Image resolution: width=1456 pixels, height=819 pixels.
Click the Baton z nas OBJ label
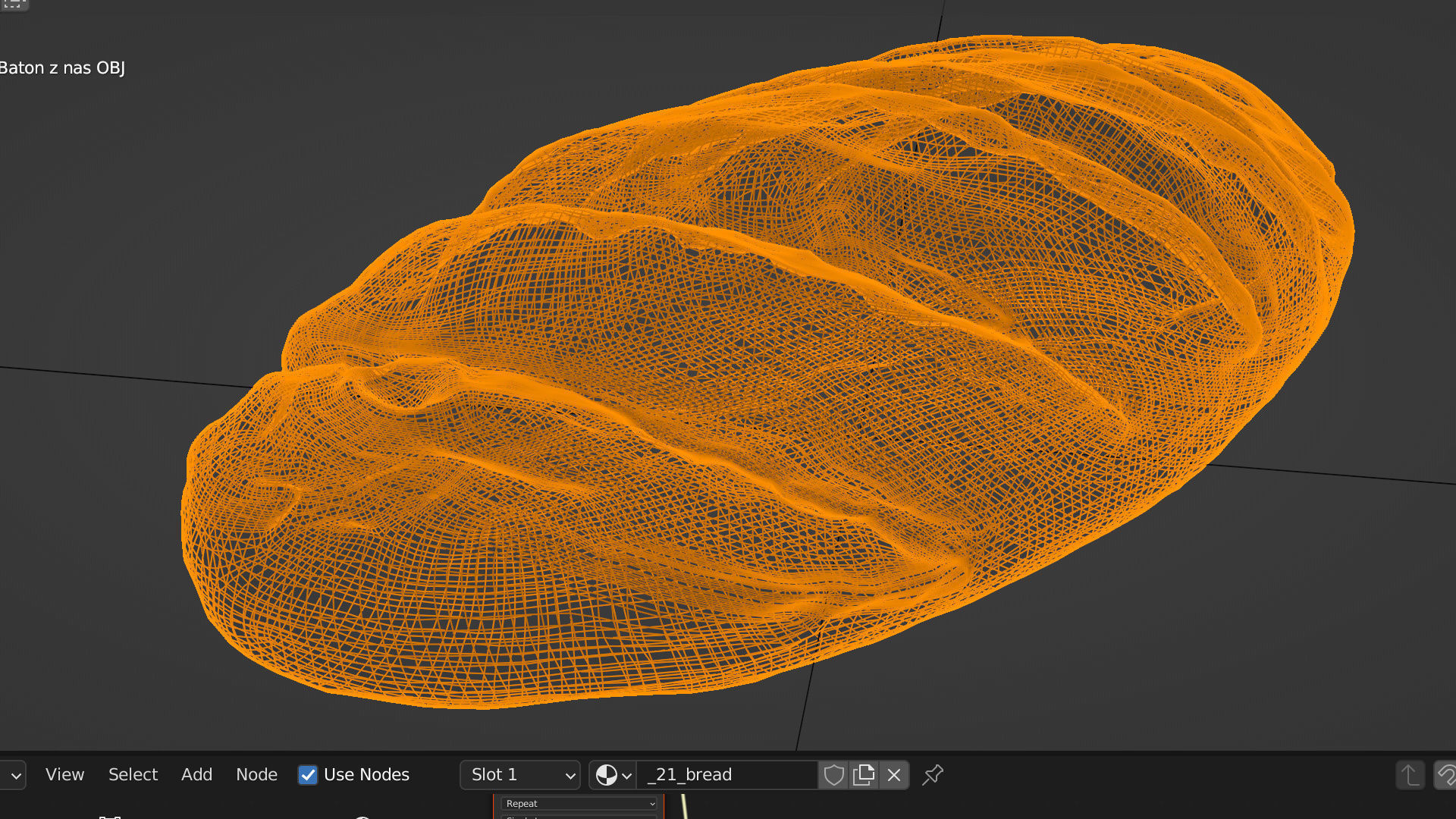(x=62, y=68)
